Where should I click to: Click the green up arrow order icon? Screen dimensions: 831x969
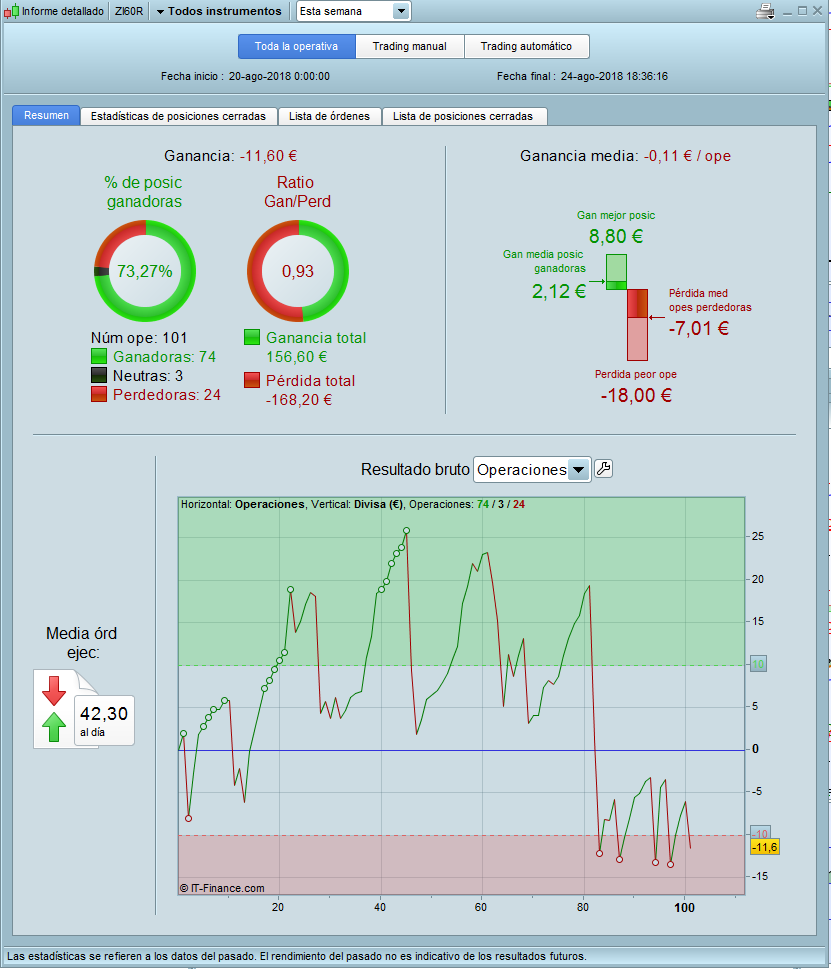click(54, 727)
